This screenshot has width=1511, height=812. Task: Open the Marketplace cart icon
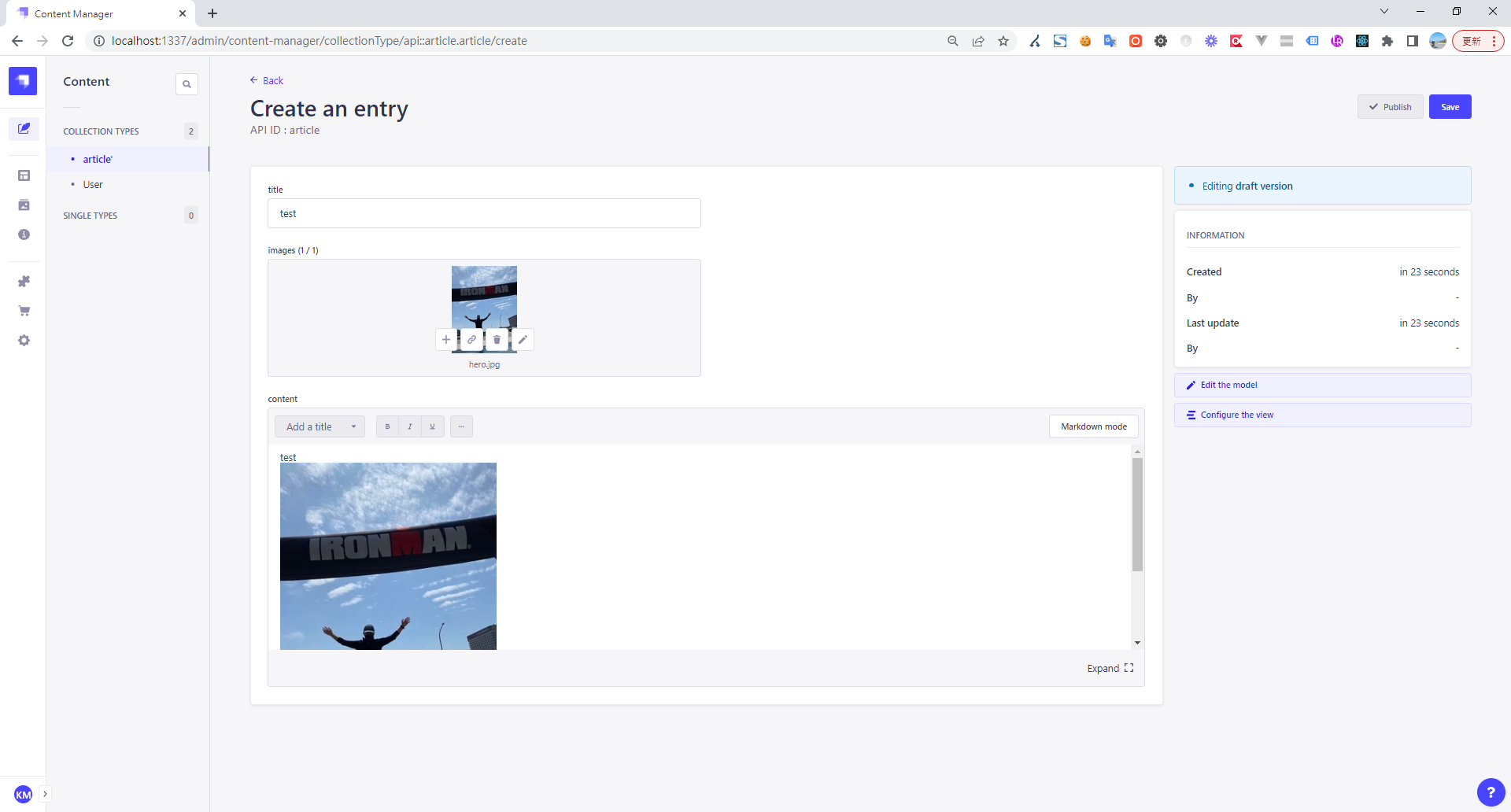point(24,311)
